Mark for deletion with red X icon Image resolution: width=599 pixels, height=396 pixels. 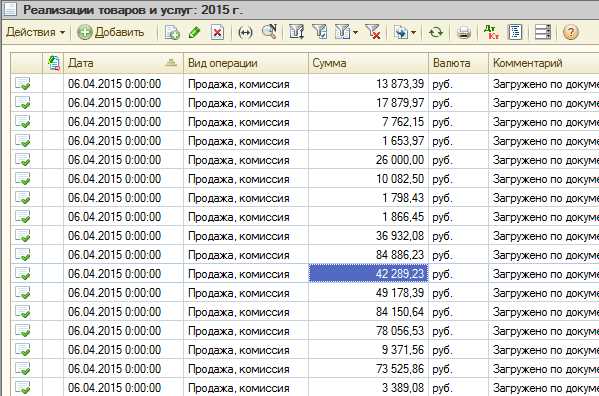click(217, 32)
